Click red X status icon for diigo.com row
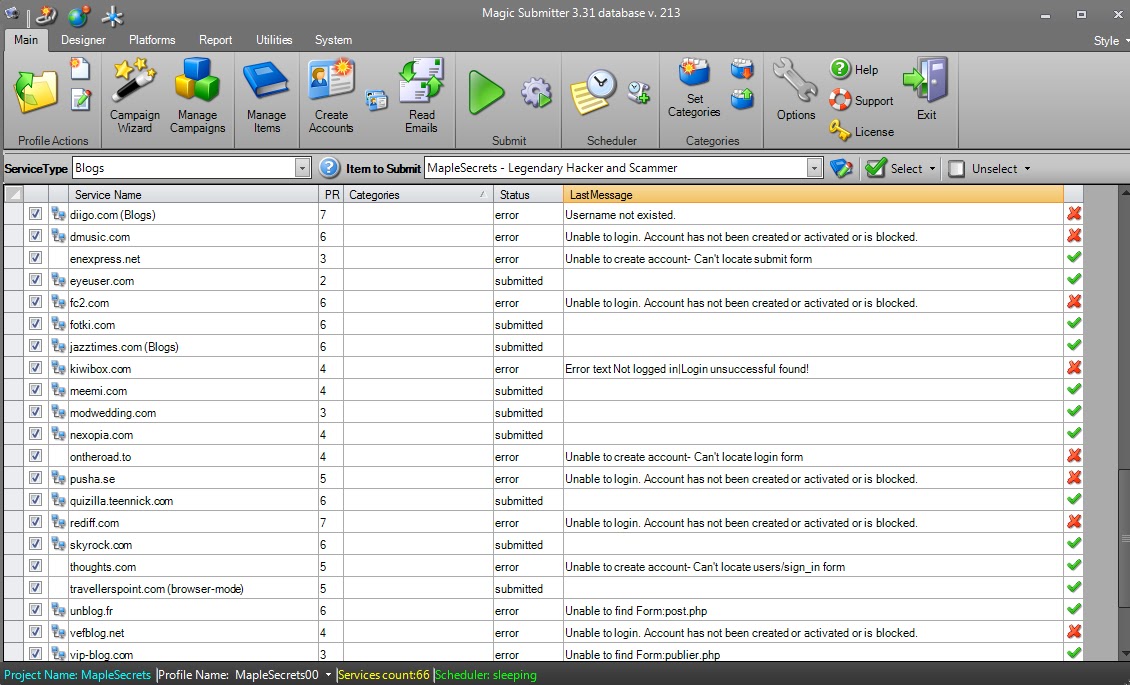The image size is (1130, 685). [1074, 213]
